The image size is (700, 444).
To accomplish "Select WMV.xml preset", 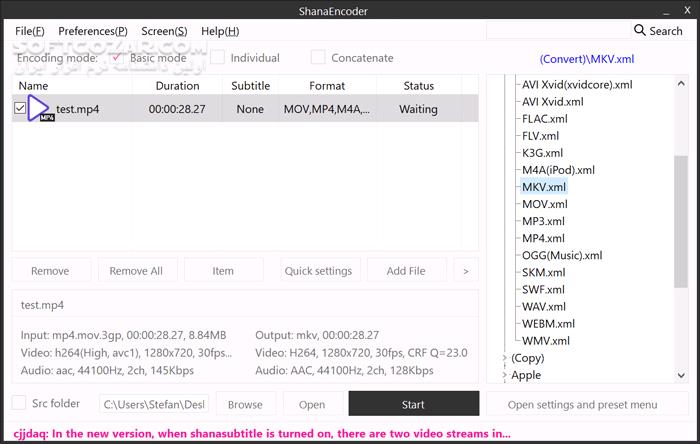I will click(545, 341).
